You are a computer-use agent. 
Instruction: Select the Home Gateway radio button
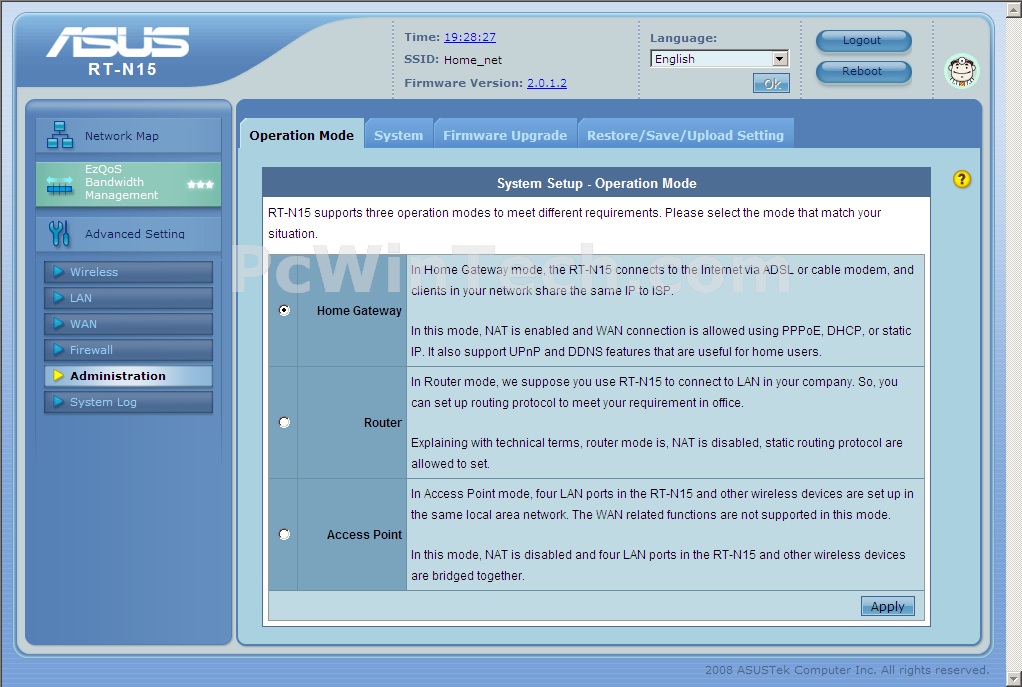coord(284,310)
